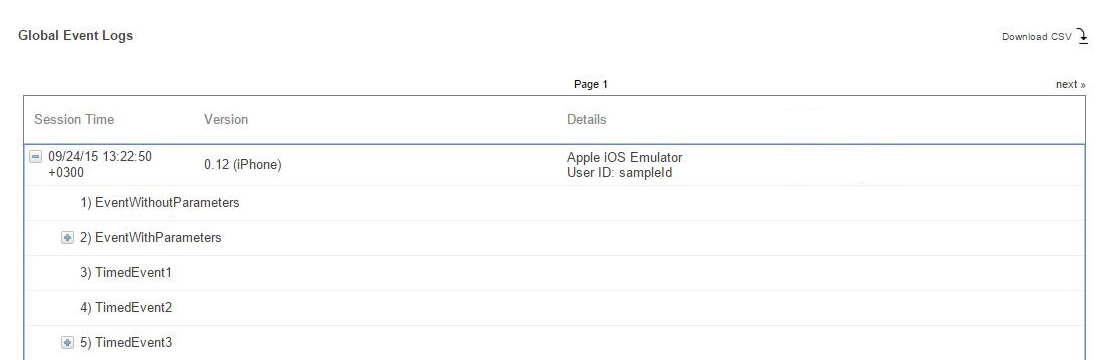The image size is (1110, 360).
Task: Click the Page 1 indicator
Action: 590,84
